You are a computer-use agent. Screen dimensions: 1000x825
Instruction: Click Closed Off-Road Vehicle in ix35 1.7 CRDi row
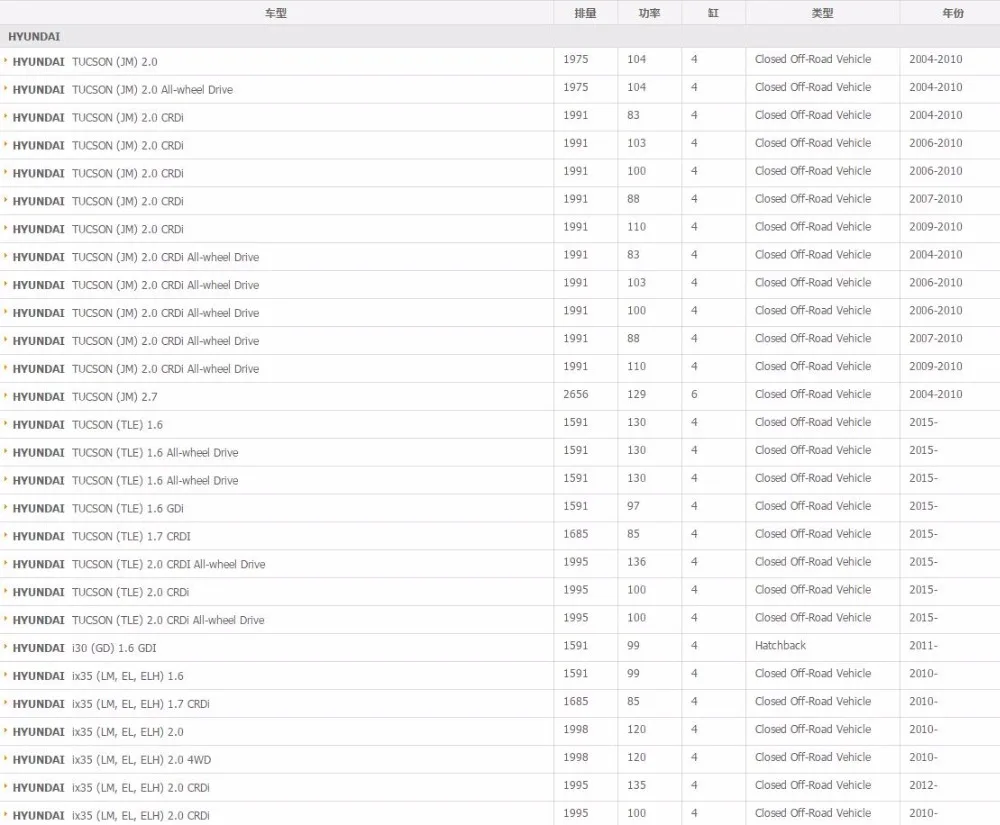813,701
